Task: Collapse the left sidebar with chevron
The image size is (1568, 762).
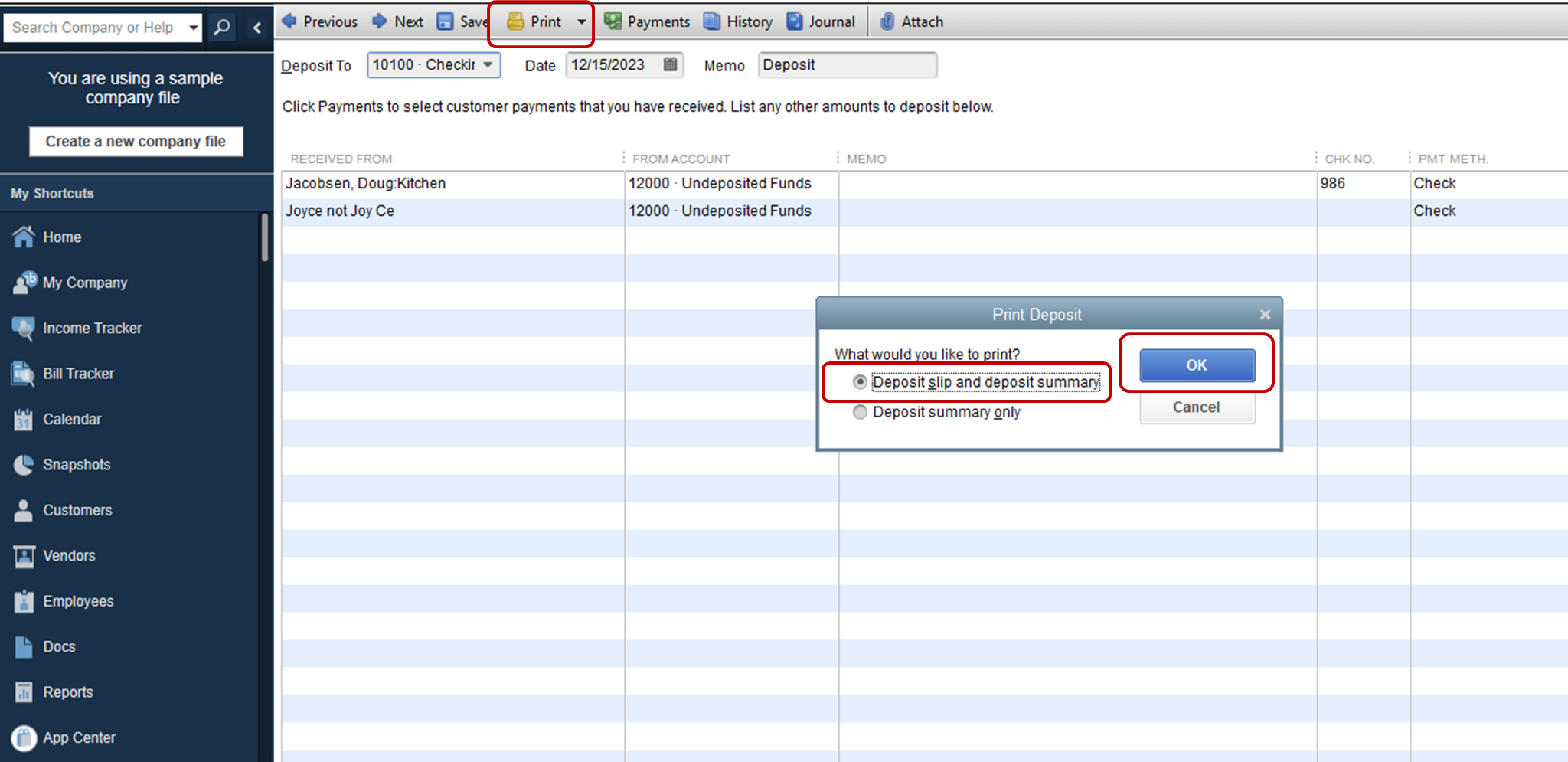Action: (257, 28)
